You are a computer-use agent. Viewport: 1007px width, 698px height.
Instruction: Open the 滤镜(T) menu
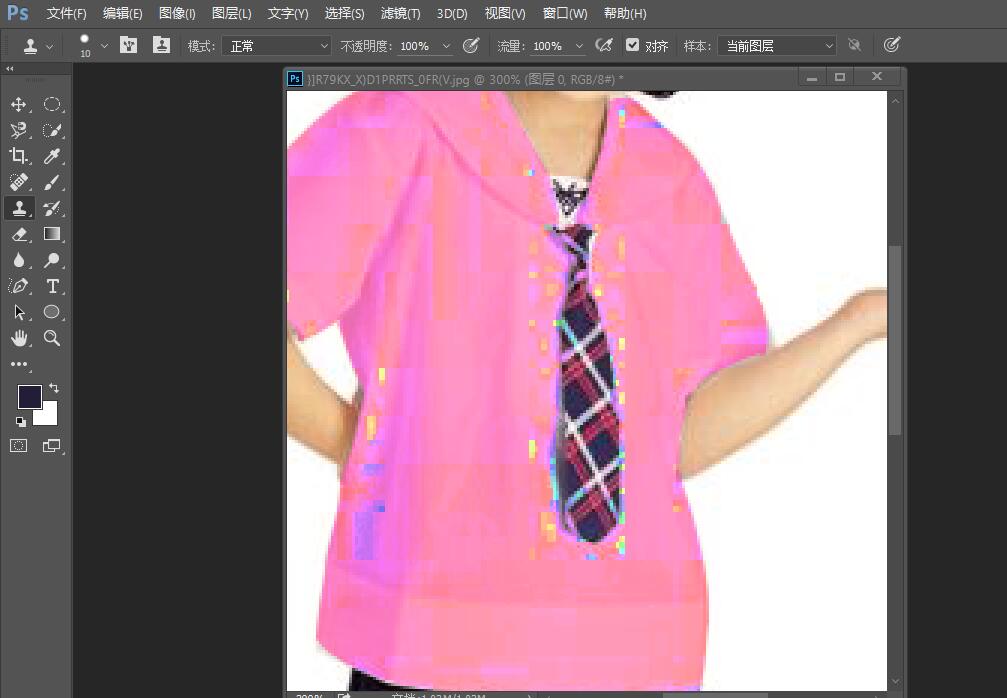(400, 13)
